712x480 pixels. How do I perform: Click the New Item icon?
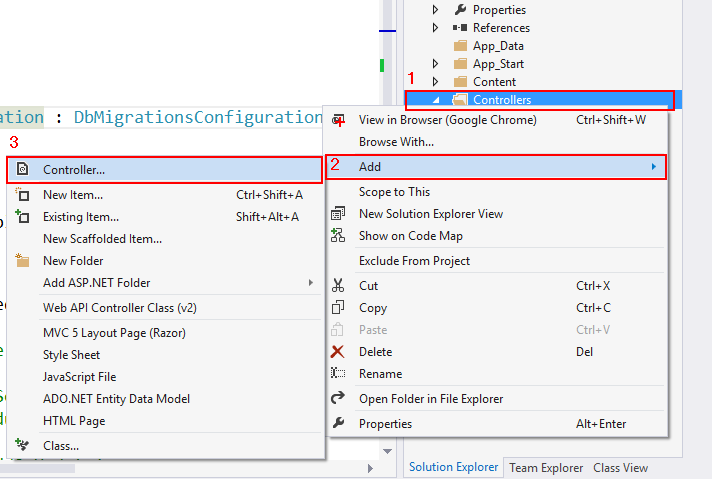coord(23,195)
